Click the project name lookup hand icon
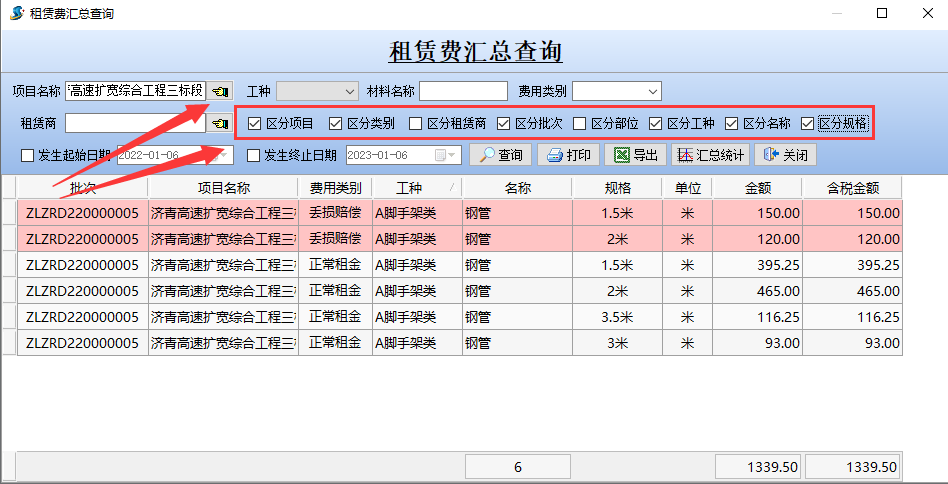Image resolution: width=948 pixels, height=484 pixels. click(x=221, y=91)
